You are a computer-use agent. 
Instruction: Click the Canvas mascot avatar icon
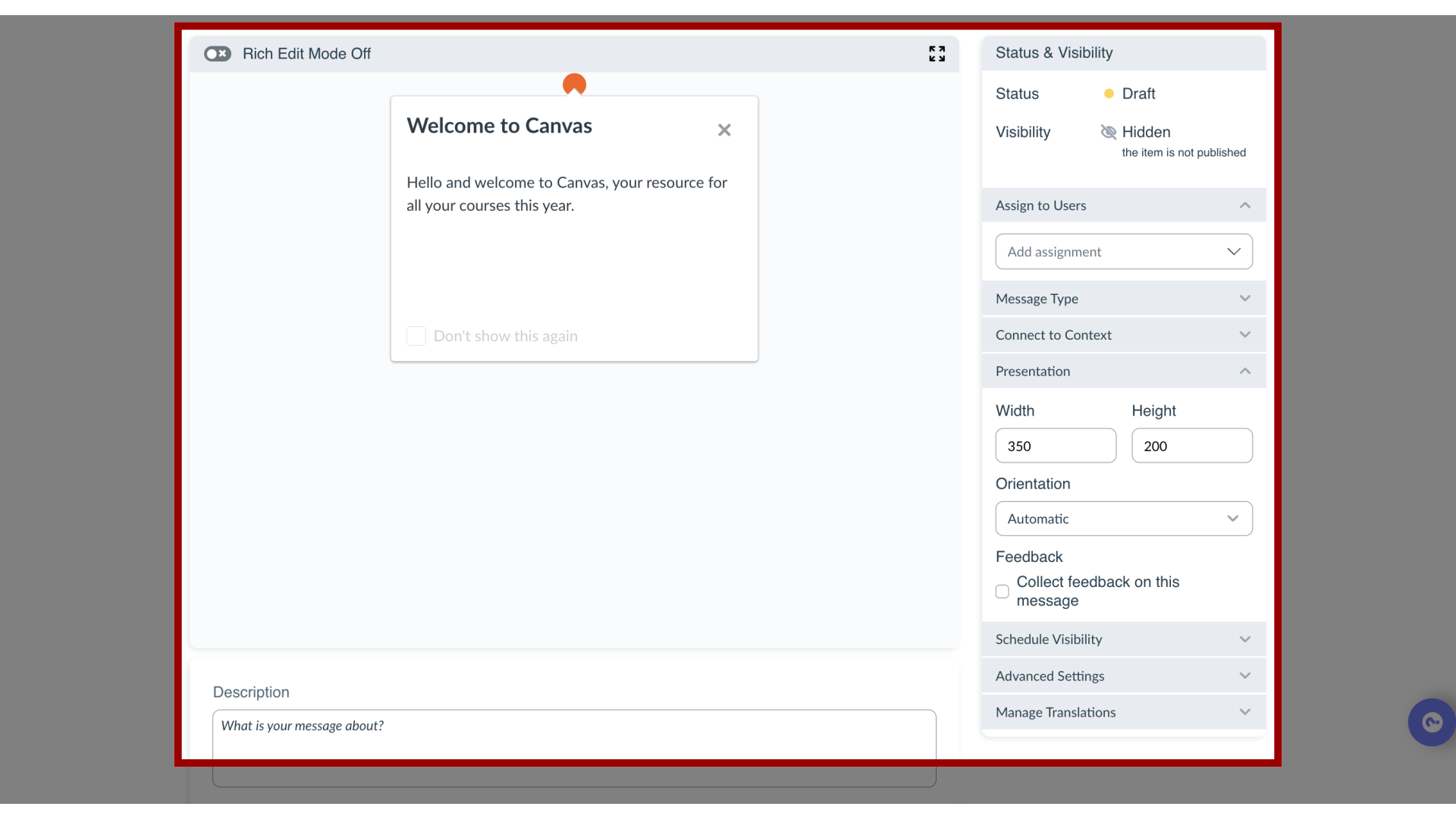tap(575, 85)
